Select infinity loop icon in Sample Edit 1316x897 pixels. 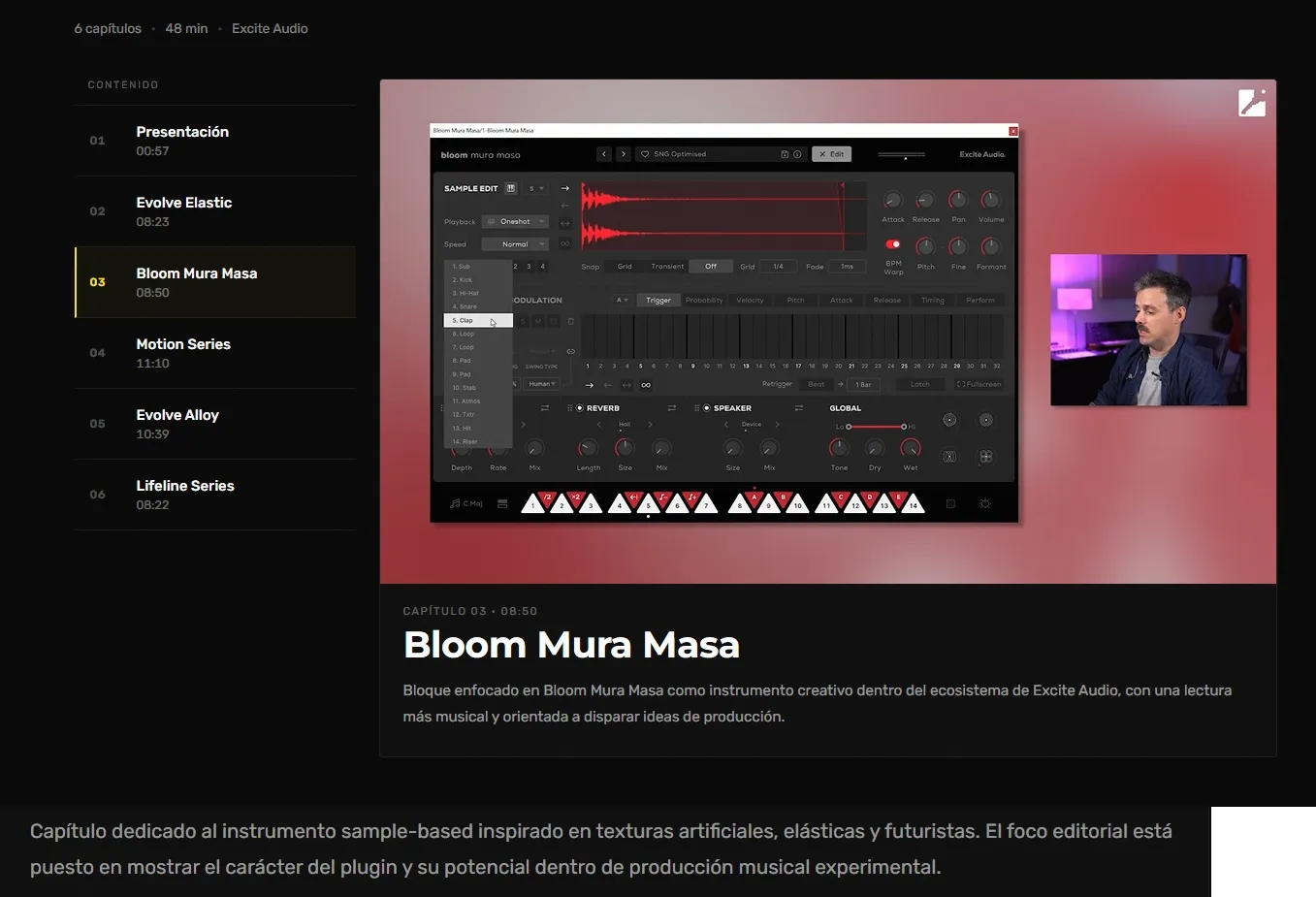(565, 243)
